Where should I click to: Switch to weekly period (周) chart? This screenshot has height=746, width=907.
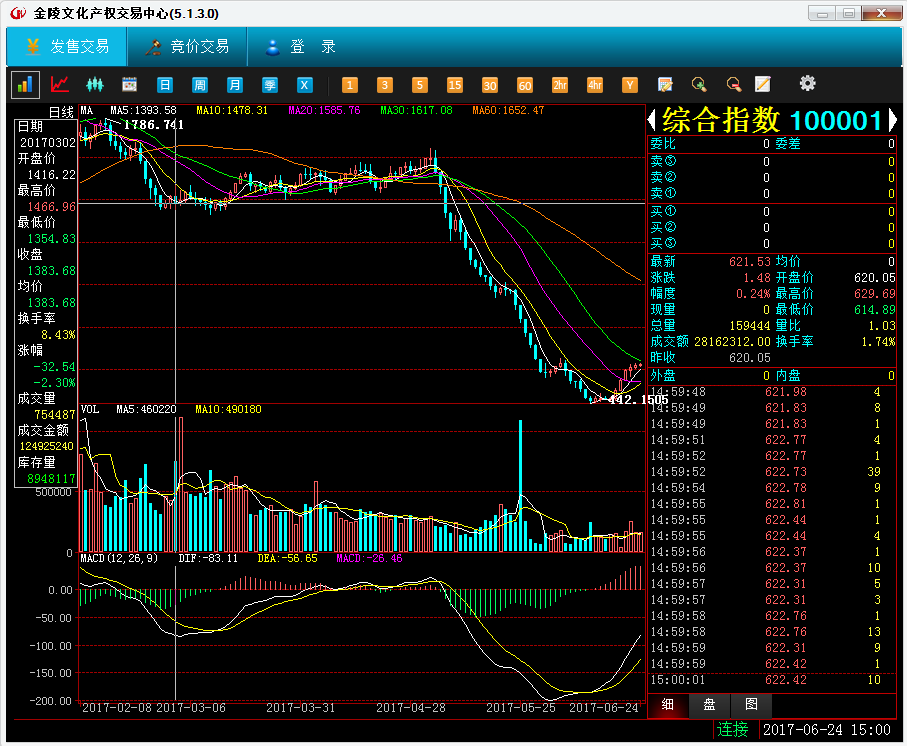pyautogui.click(x=200, y=85)
